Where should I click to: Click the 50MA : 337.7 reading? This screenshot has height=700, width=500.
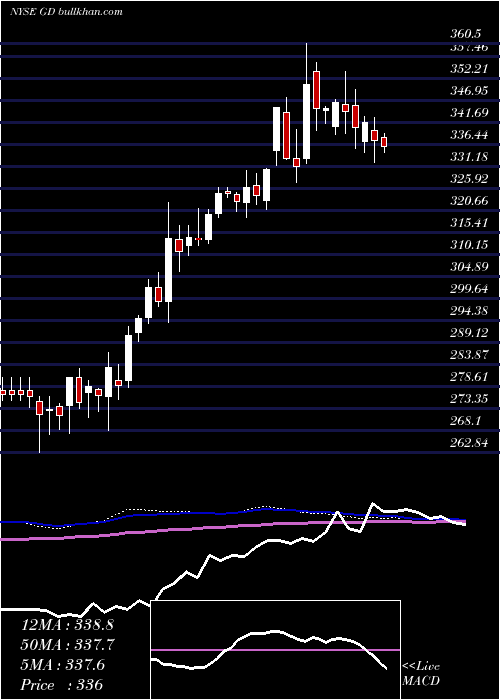point(67,645)
